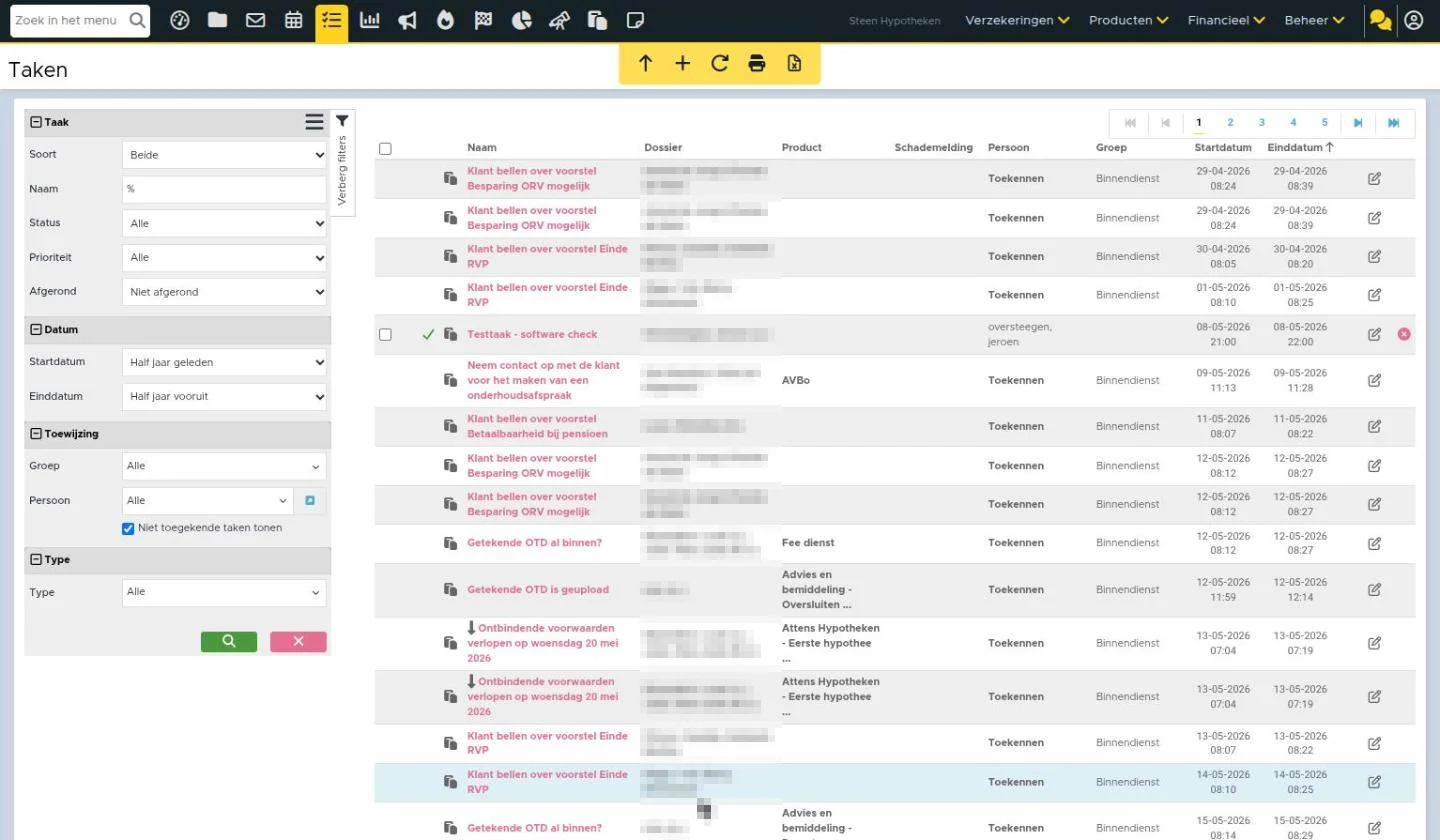Open the Startdatum filter dropdown
Screen dimensions: 1440x840
tap(224, 362)
